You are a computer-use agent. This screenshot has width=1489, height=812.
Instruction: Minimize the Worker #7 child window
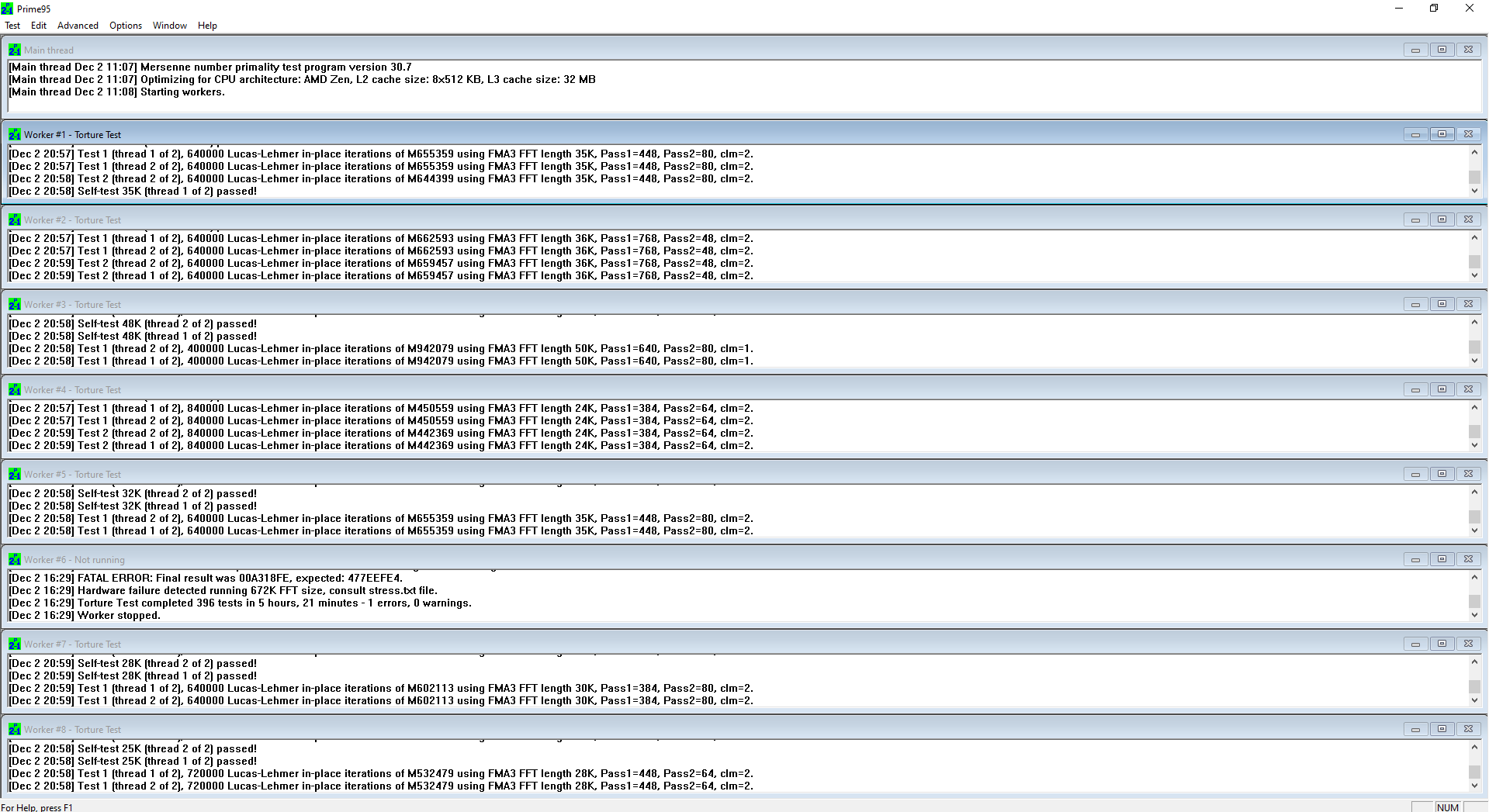[x=1415, y=644]
